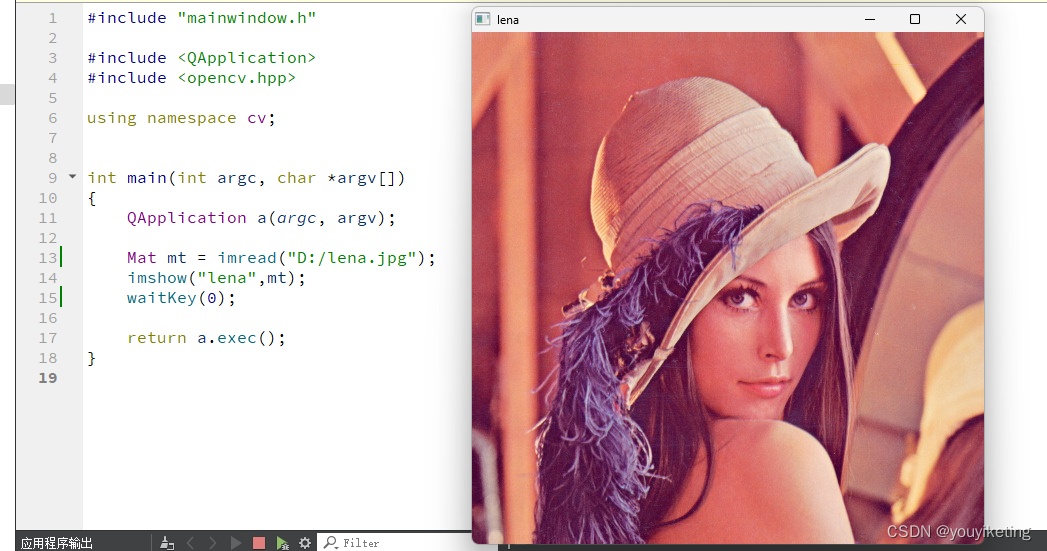Click the QApplication type on line 11
This screenshot has height=551, width=1047.
pyautogui.click(x=186, y=218)
